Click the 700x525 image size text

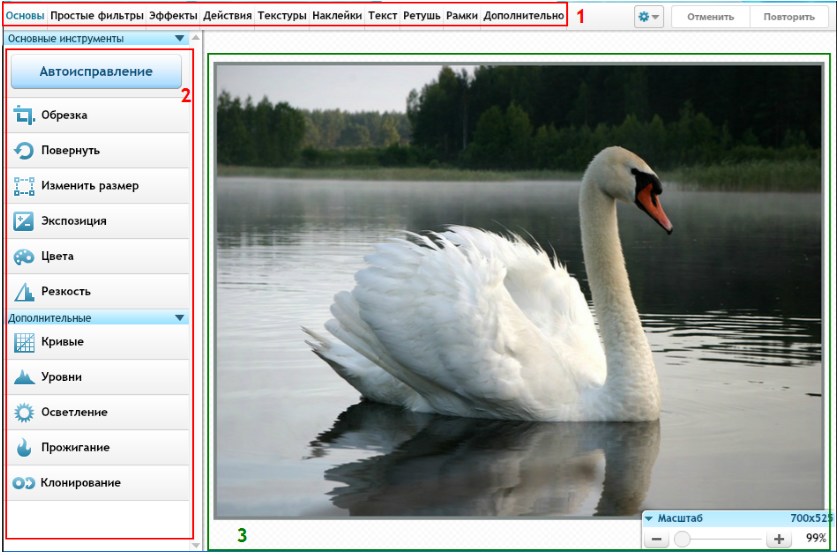click(812, 518)
